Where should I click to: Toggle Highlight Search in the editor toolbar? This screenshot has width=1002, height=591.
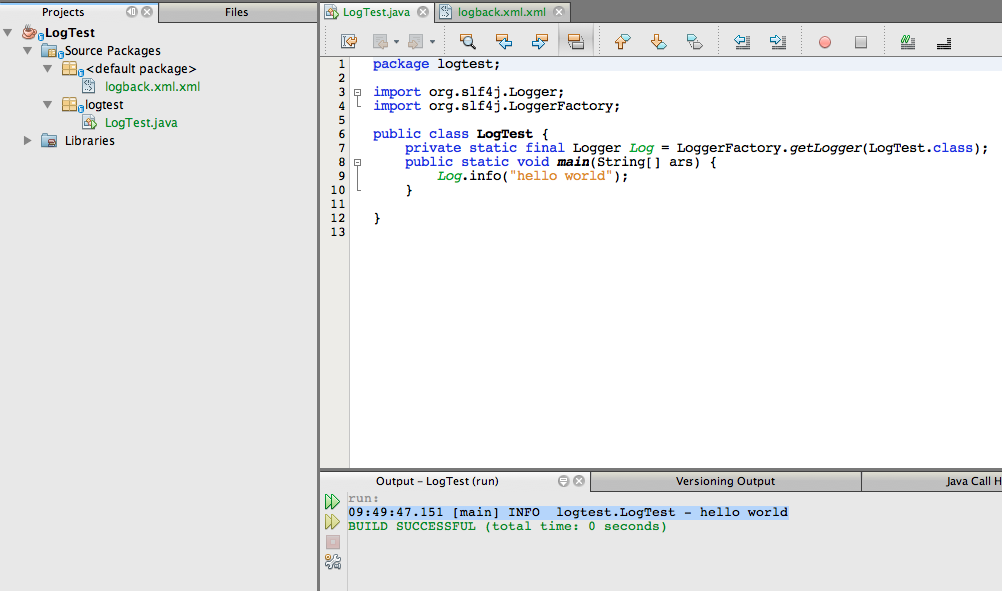pyautogui.click(x=575, y=42)
